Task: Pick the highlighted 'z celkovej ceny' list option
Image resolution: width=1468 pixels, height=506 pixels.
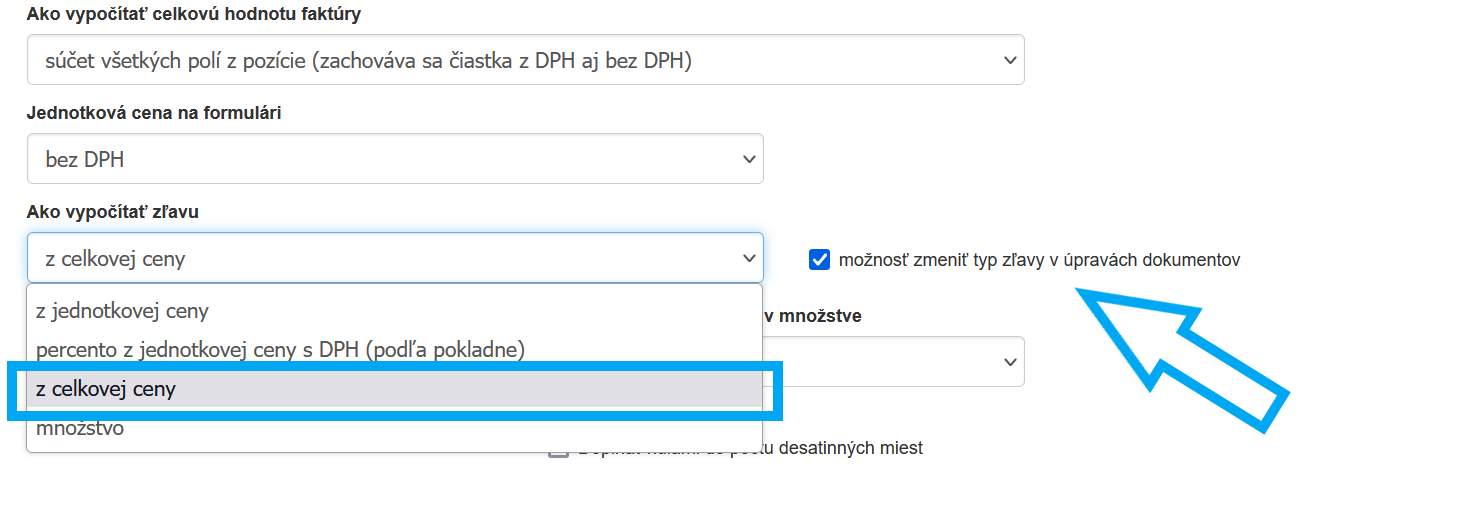Action: pos(105,390)
